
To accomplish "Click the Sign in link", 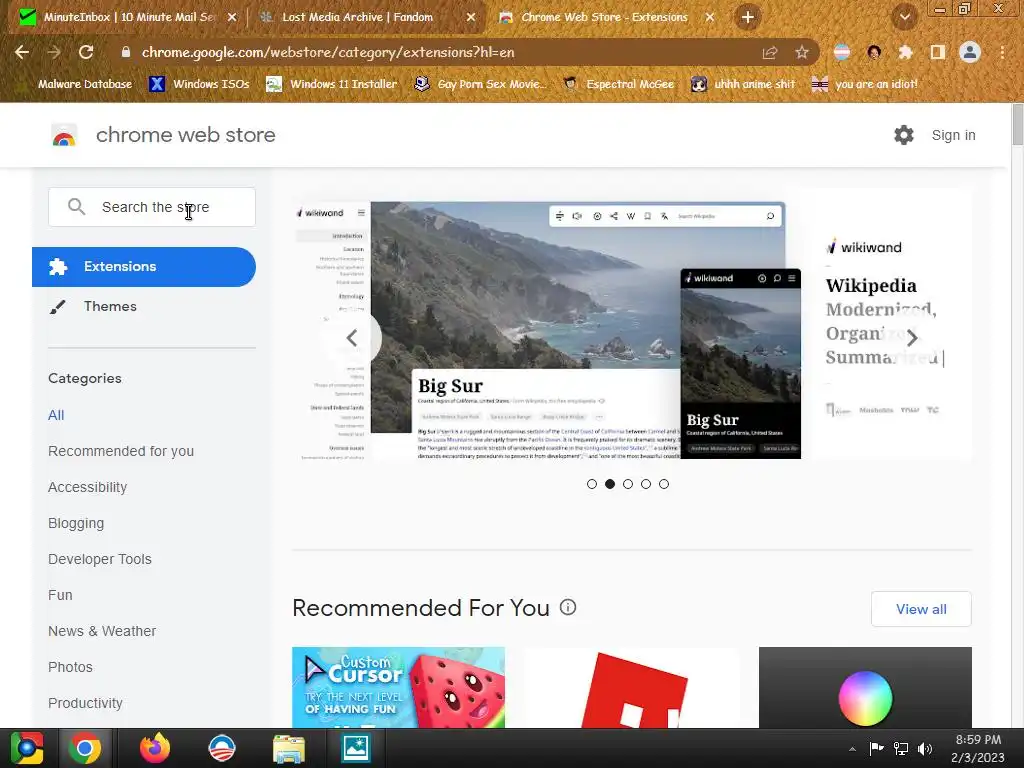I will click(953, 135).
